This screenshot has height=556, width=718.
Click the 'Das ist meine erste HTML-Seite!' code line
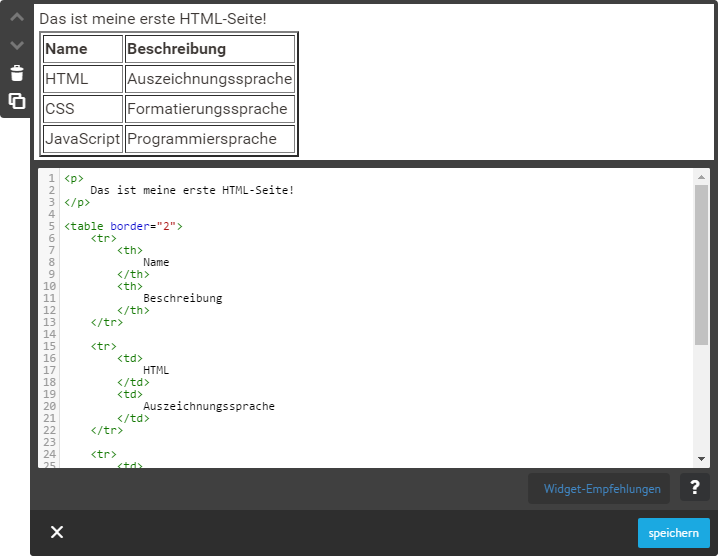pos(191,190)
